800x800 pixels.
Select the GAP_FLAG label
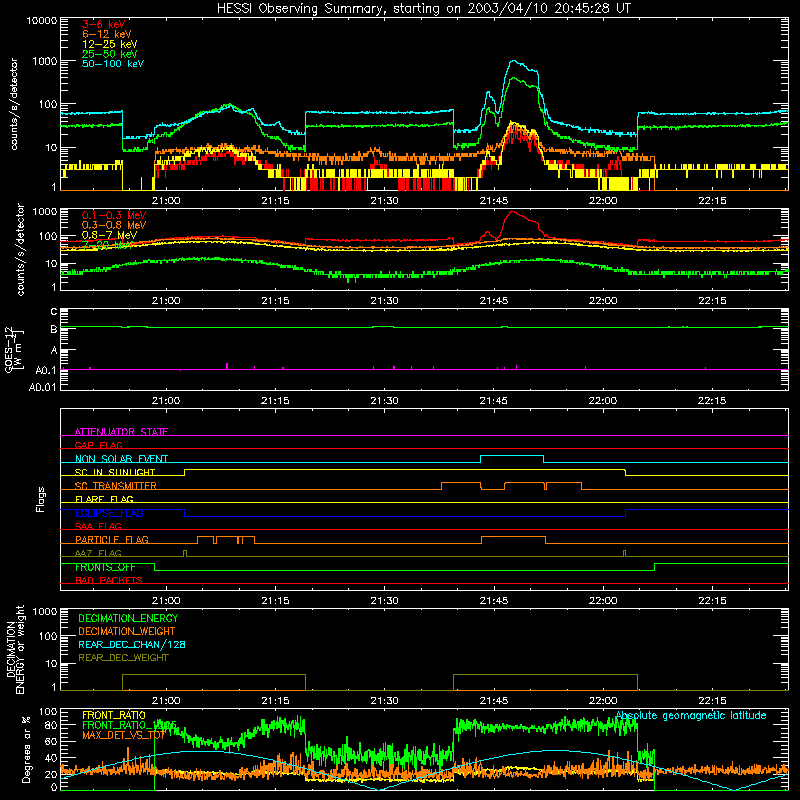pos(98,445)
